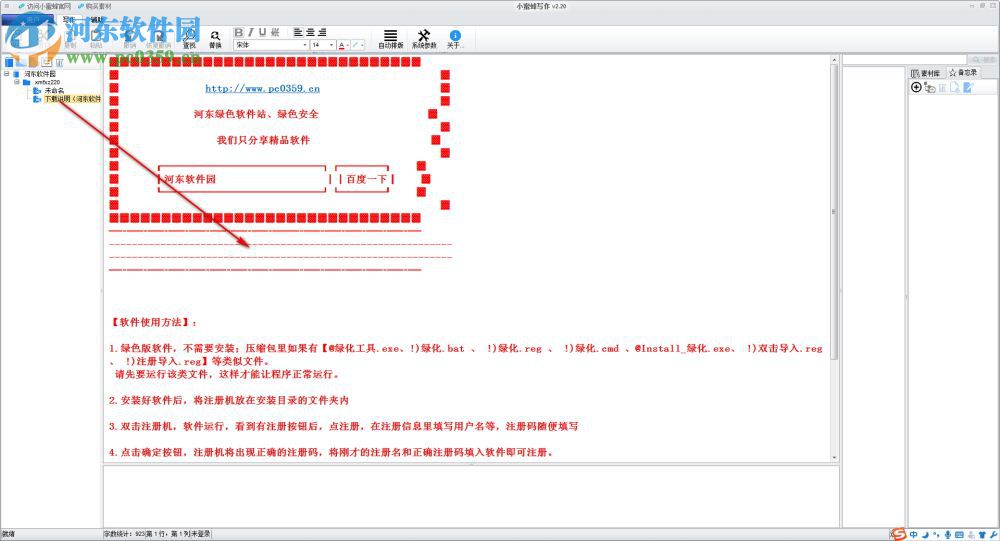The image size is (1000, 541).
Task: Open the soft keyboard icon in IME bar
Action: tap(959, 535)
